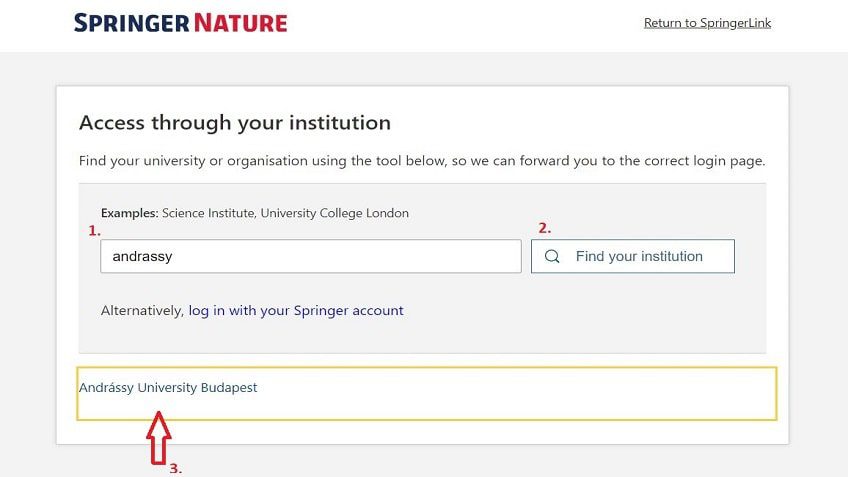Image resolution: width=848 pixels, height=477 pixels.
Task: Click the magnifier icon in the search button
Action: point(552,256)
